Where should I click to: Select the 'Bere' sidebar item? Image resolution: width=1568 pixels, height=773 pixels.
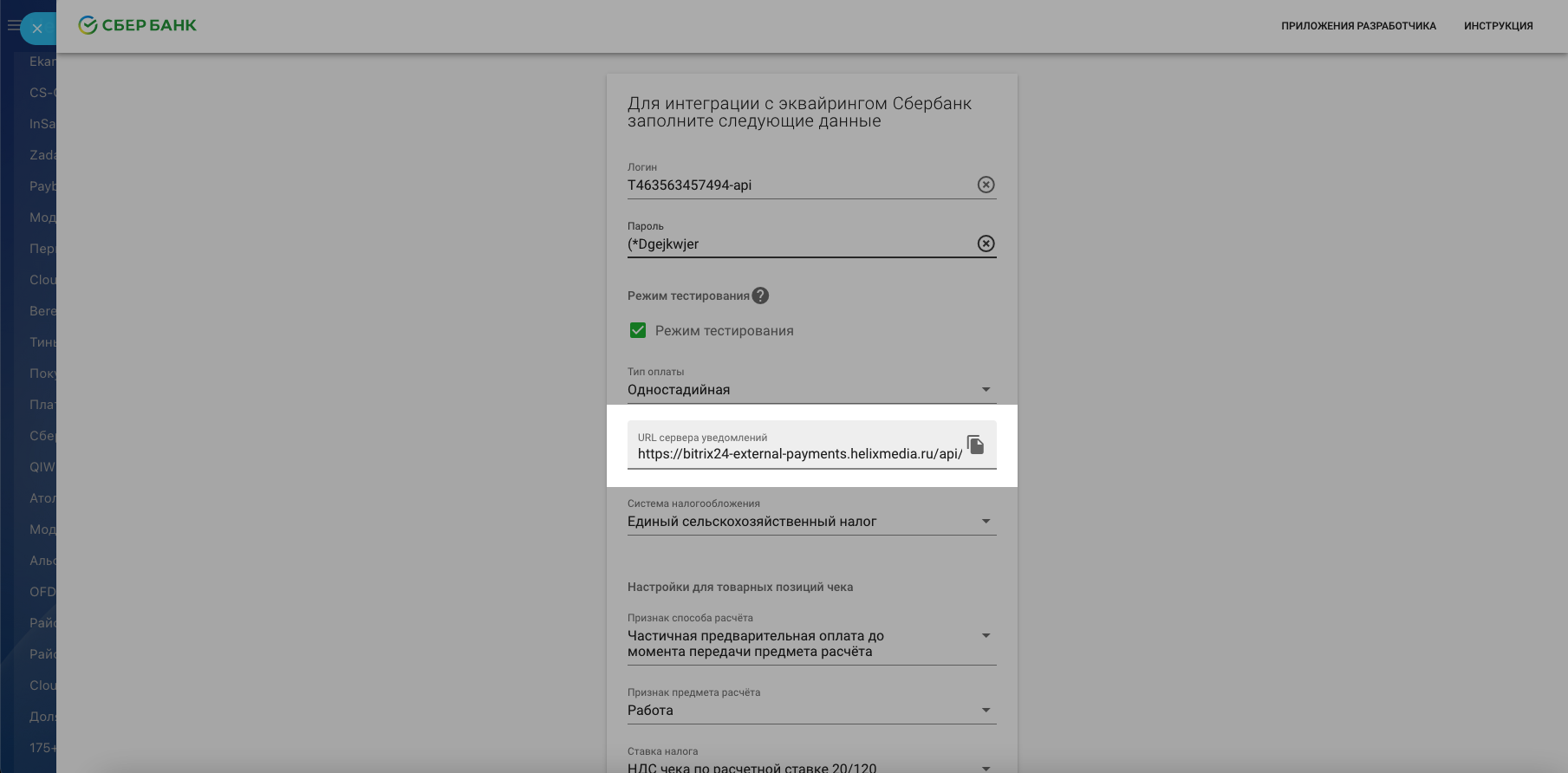click(x=42, y=311)
